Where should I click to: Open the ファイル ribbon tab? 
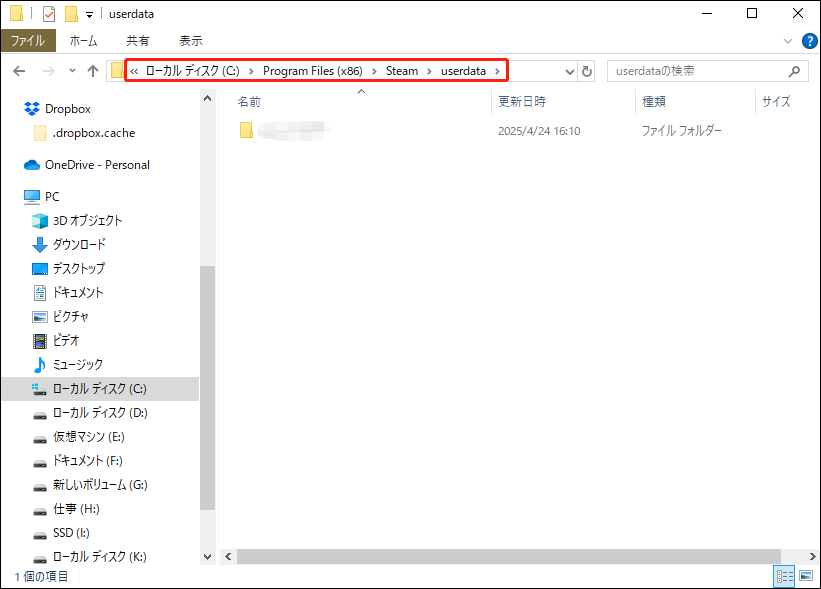[x=28, y=41]
